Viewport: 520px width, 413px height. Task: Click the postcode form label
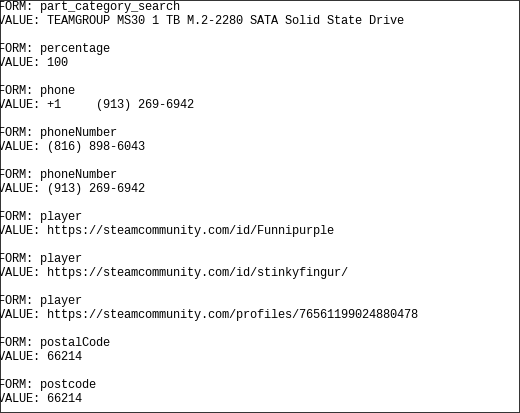[68, 384]
